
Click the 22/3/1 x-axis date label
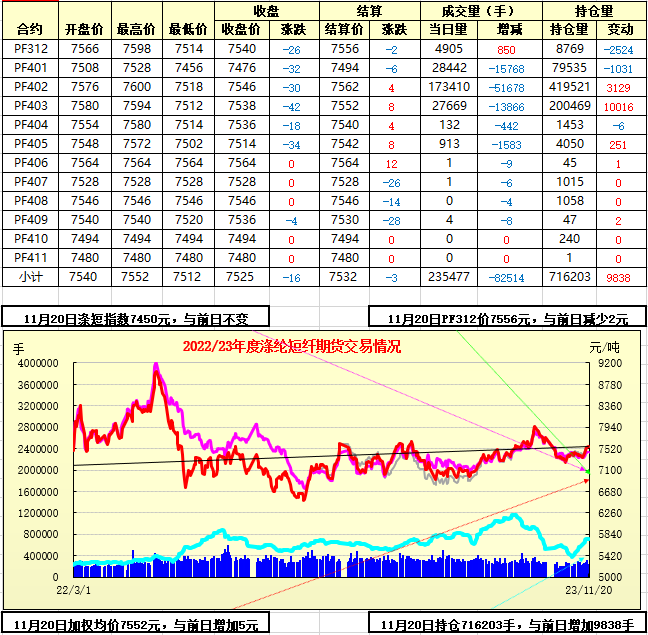coord(71,591)
